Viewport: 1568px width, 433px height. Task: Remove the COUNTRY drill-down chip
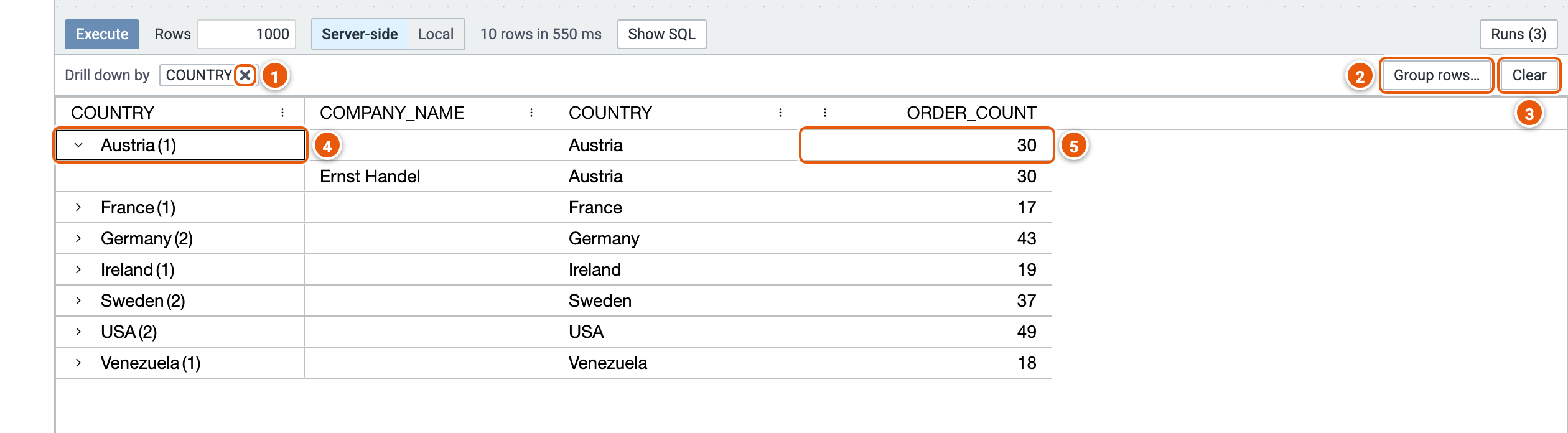click(246, 75)
